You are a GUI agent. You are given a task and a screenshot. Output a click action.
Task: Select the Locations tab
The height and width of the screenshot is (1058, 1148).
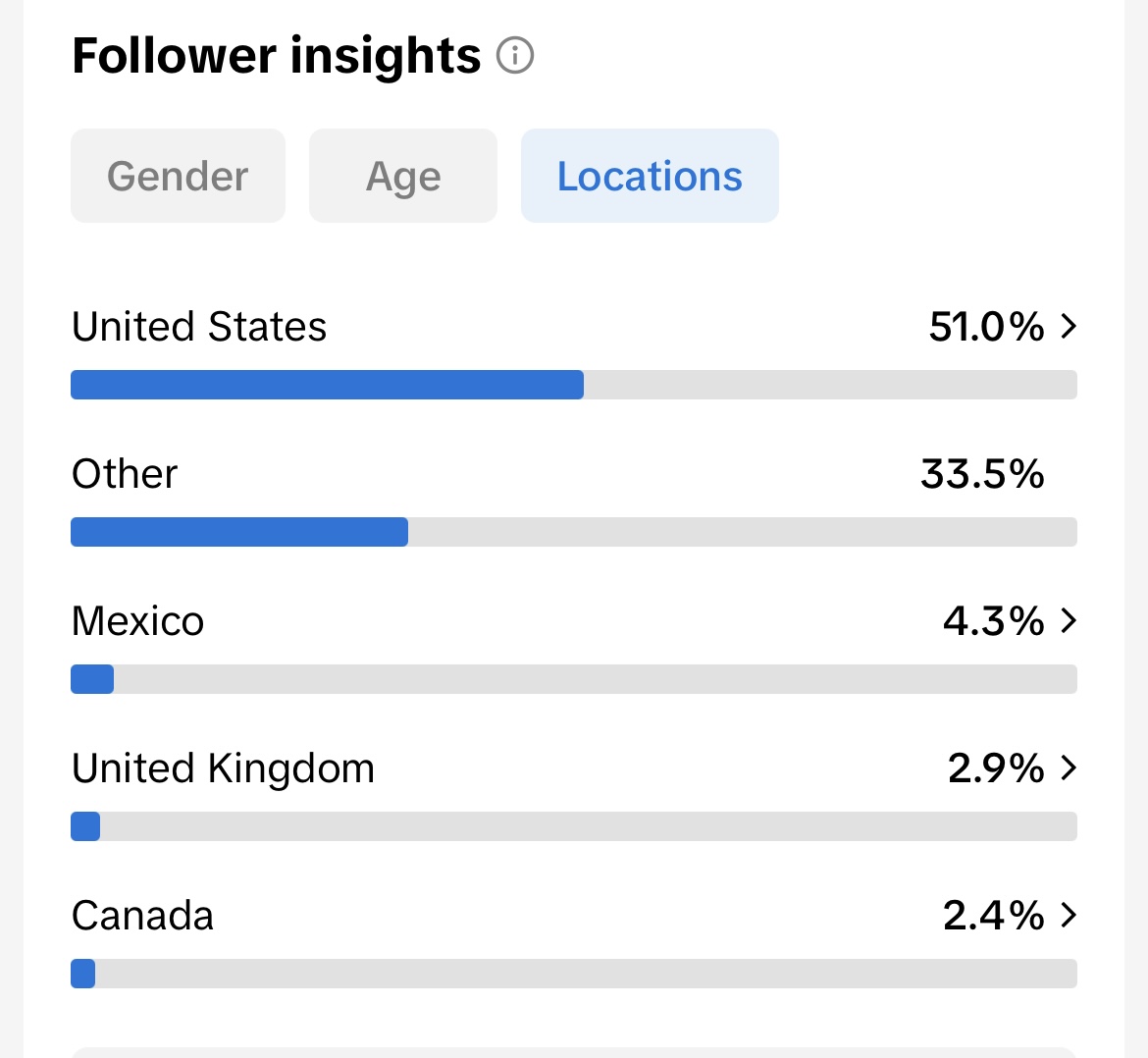[650, 177]
